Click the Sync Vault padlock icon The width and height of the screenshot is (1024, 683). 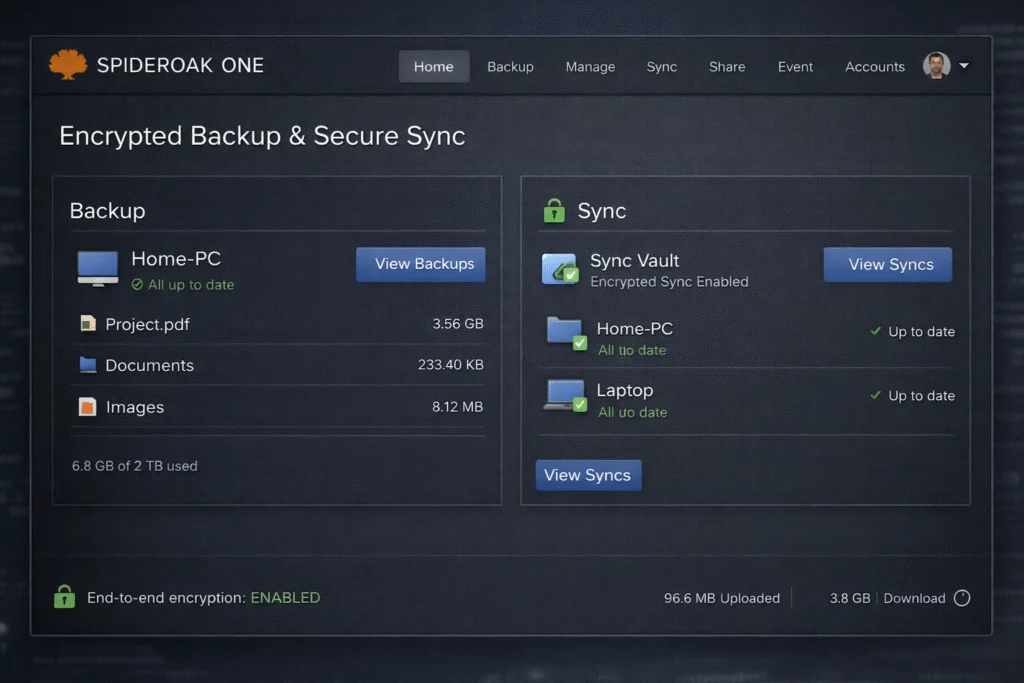555,211
